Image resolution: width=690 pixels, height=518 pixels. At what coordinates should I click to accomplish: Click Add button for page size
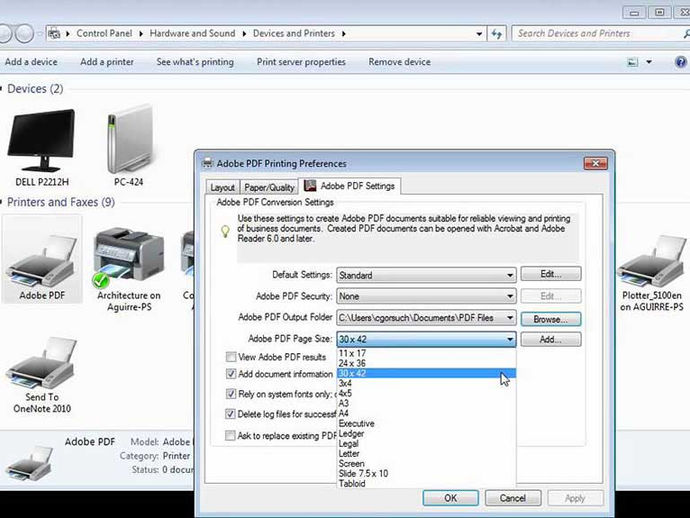551,340
